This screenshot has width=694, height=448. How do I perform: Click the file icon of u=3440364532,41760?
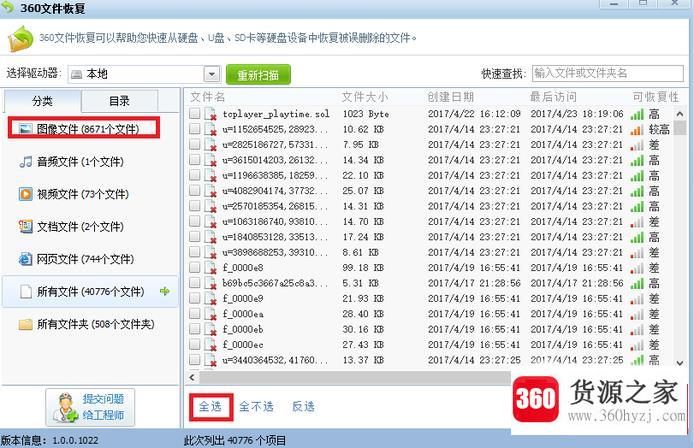pos(210,360)
